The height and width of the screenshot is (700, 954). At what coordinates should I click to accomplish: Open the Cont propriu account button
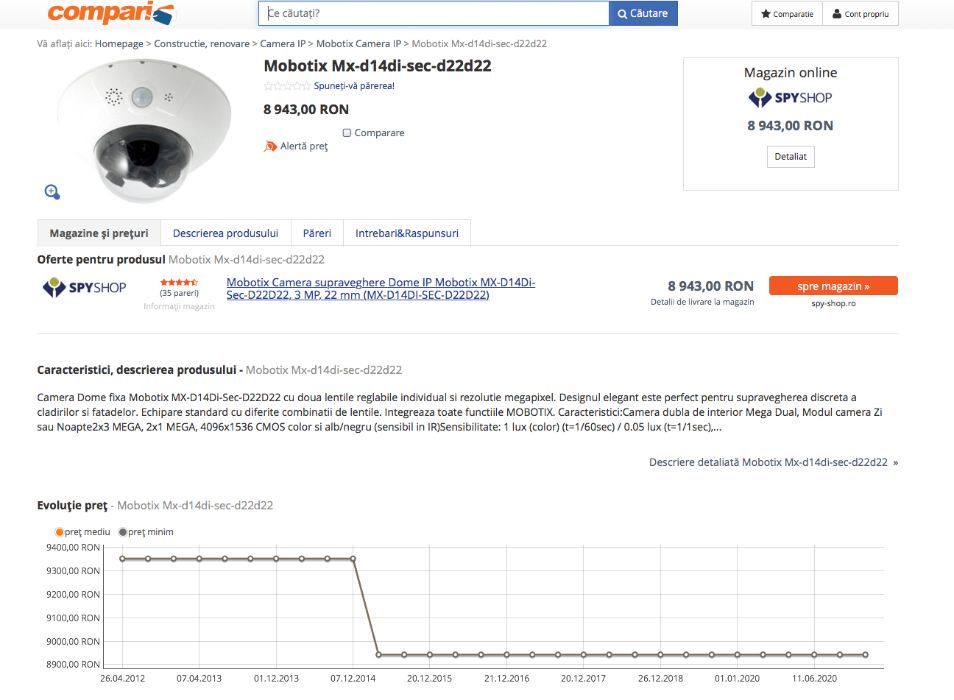click(x=859, y=14)
